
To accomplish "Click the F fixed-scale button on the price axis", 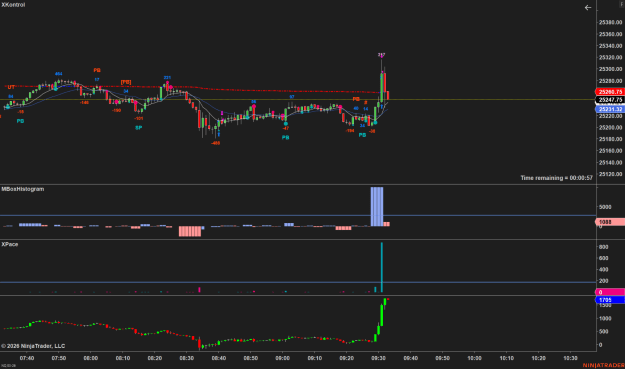I will pyautogui.click(x=622, y=4).
